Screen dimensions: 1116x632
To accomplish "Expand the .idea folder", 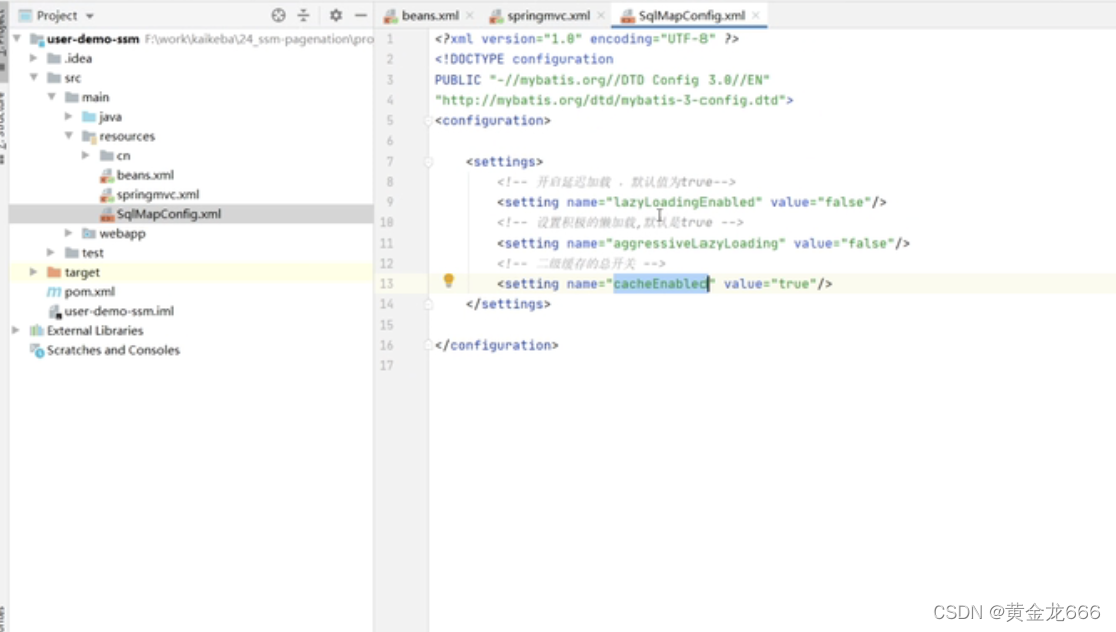I will 33,58.
